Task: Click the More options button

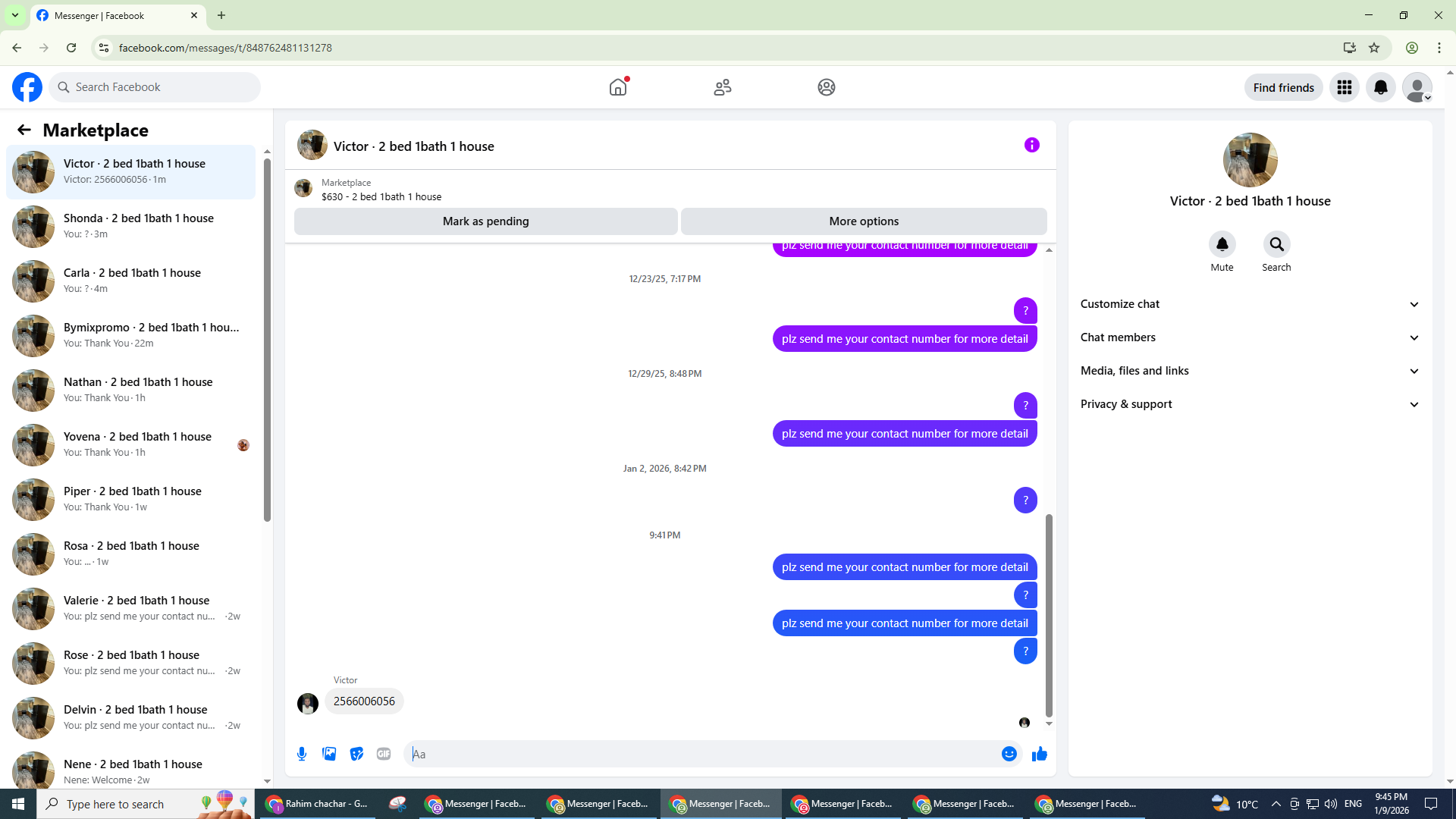Action: pyautogui.click(x=864, y=221)
